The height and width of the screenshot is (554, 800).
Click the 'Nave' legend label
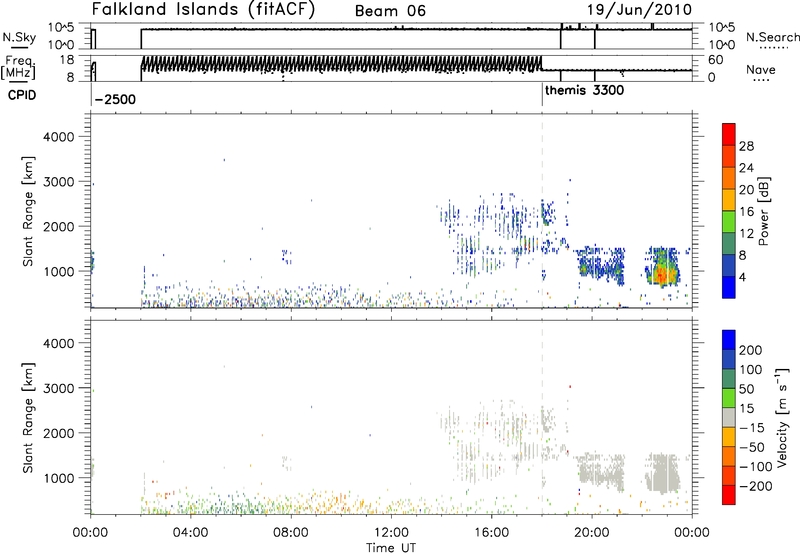760,70
